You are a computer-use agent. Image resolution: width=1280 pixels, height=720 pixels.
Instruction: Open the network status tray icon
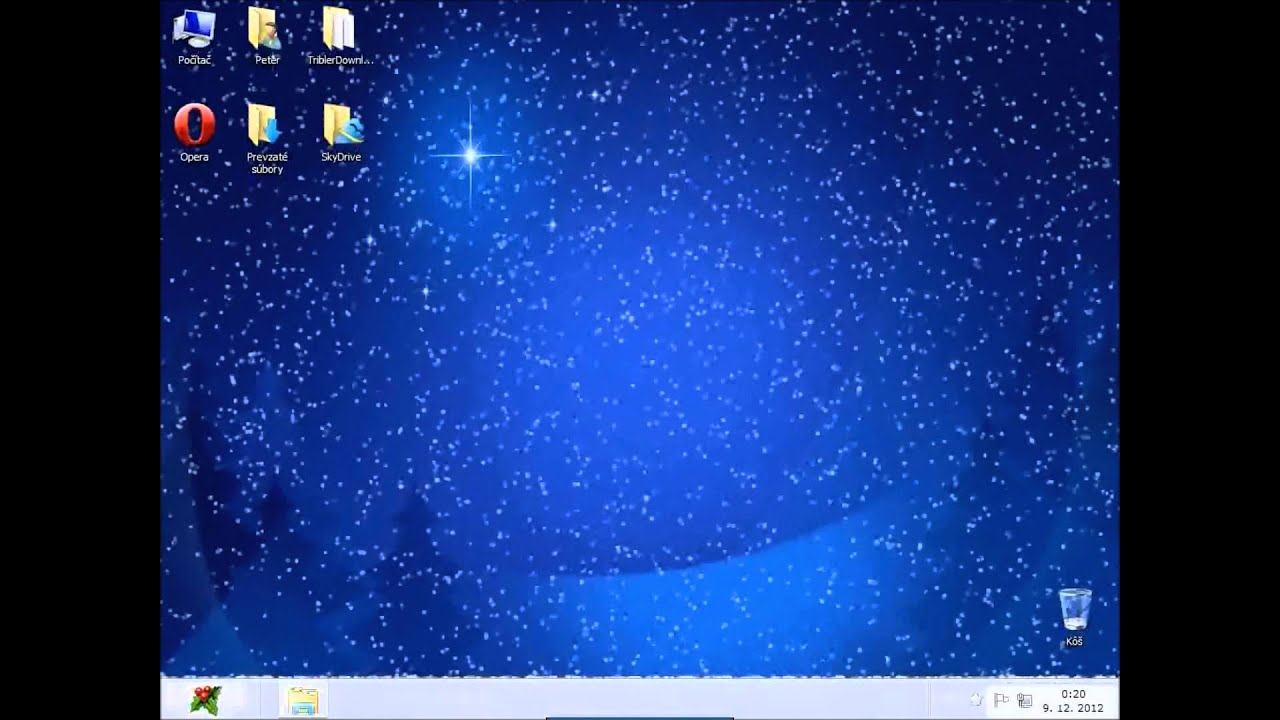tap(1024, 700)
